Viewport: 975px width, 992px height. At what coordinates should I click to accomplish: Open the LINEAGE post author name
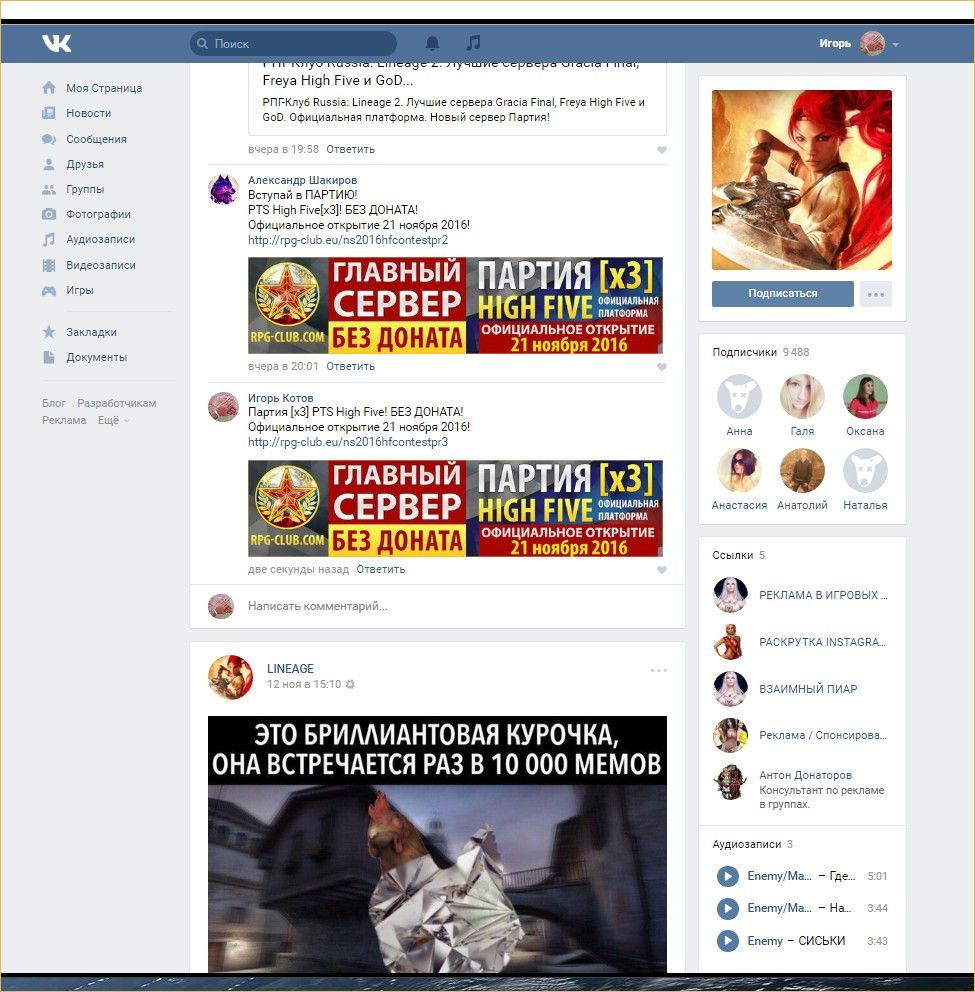(x=290, y=669)
